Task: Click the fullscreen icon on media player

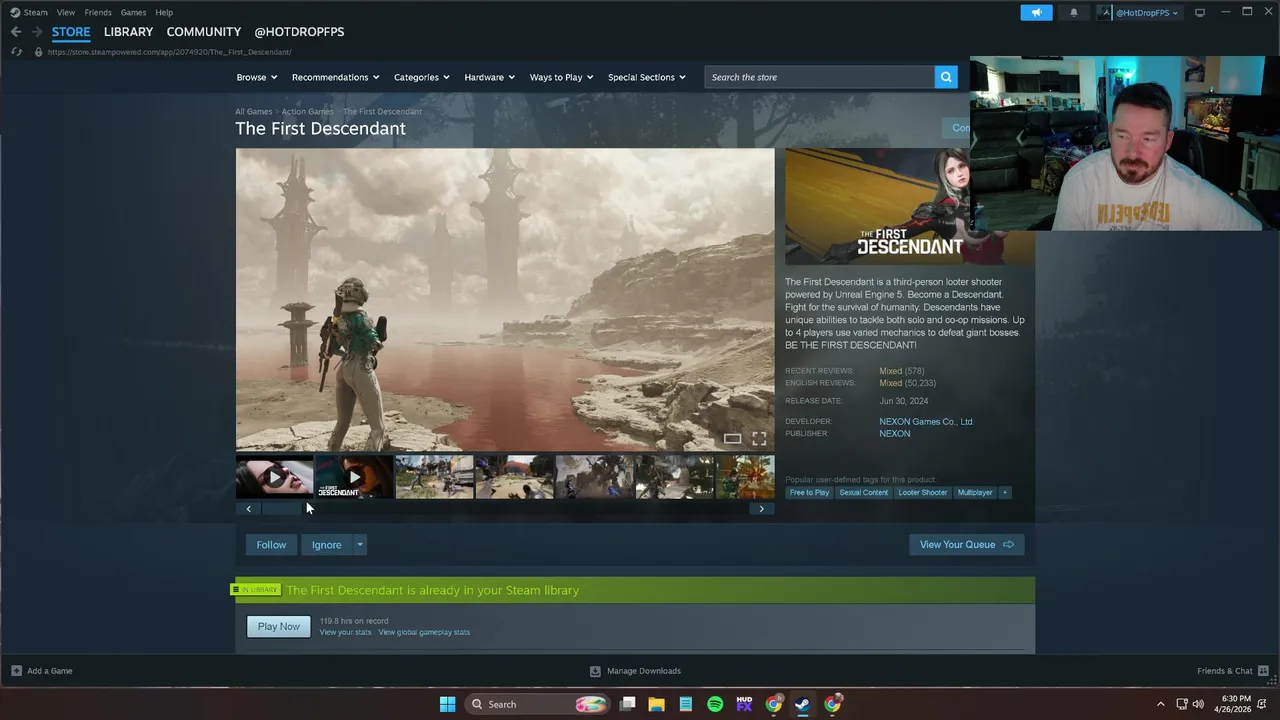Action: 759,438
